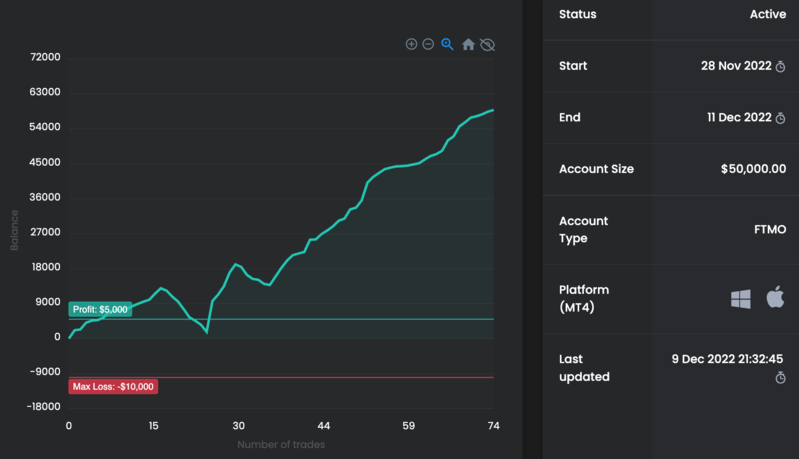This screenshot has height=459, width=799.
Task: Click the stopwatch icon beside End date
Action: coord(781,118)
